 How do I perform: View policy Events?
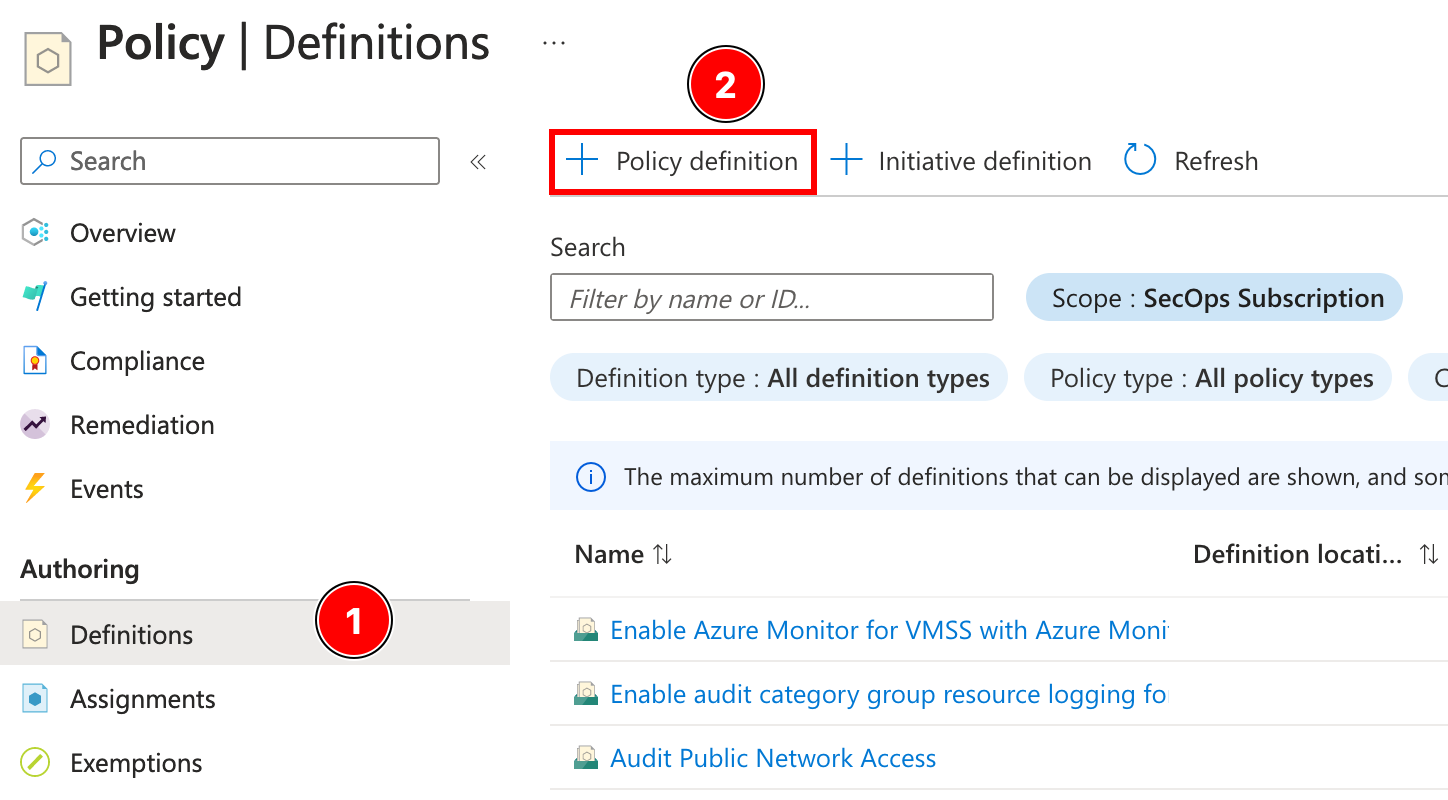tap(104, 488)
